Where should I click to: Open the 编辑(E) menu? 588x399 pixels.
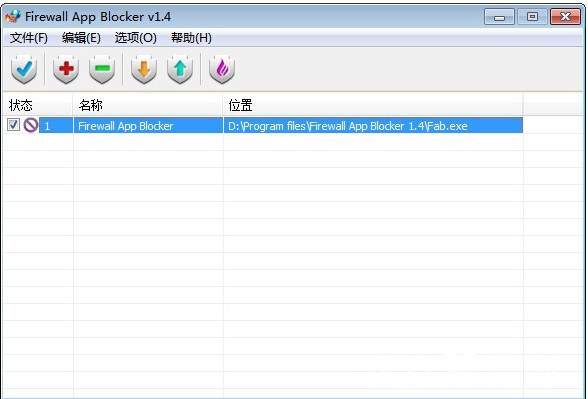(x=81, y=38)
